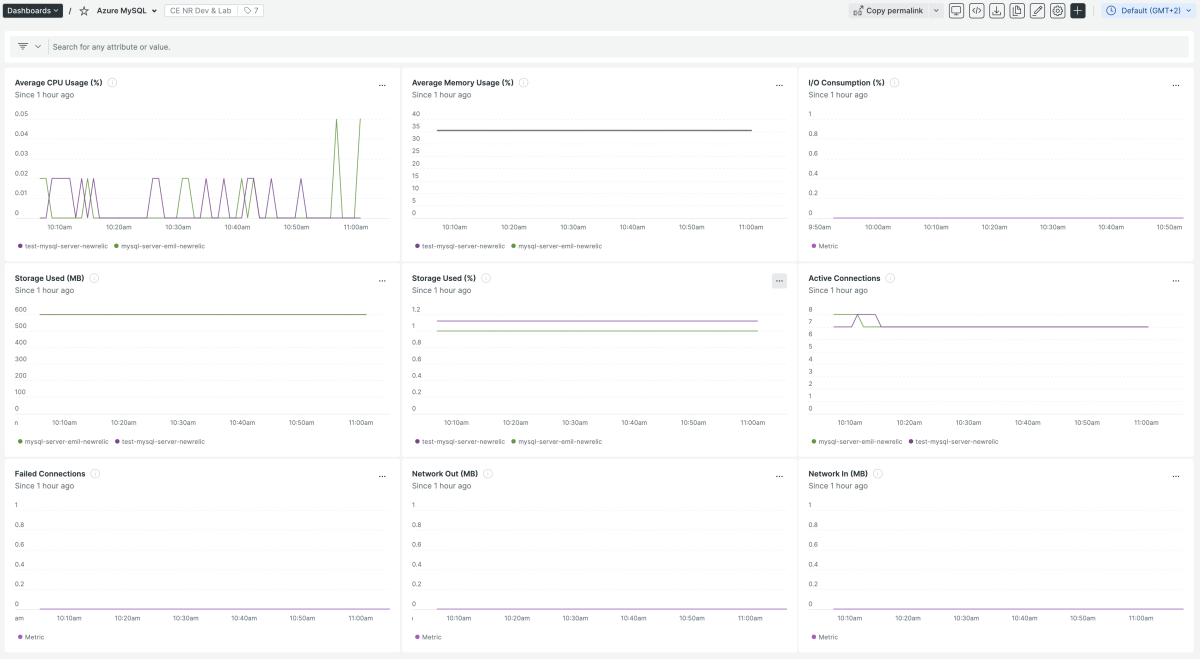Viewport: 1200px width, 659px height.
Task: Open info icon next to Average CPU Usage
Action: (112, 83)
